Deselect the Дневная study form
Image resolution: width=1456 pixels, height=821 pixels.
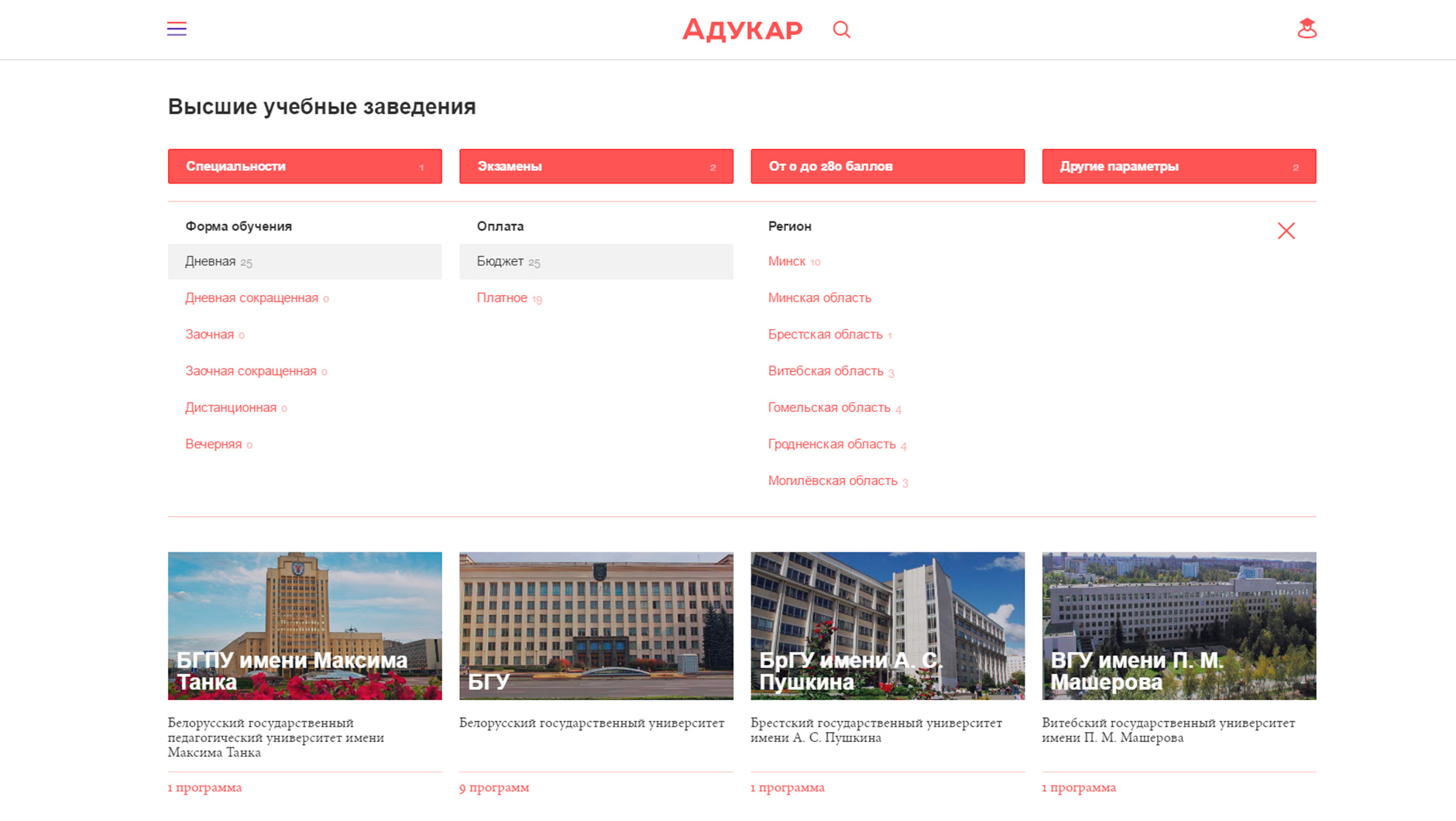coord(305,262)
